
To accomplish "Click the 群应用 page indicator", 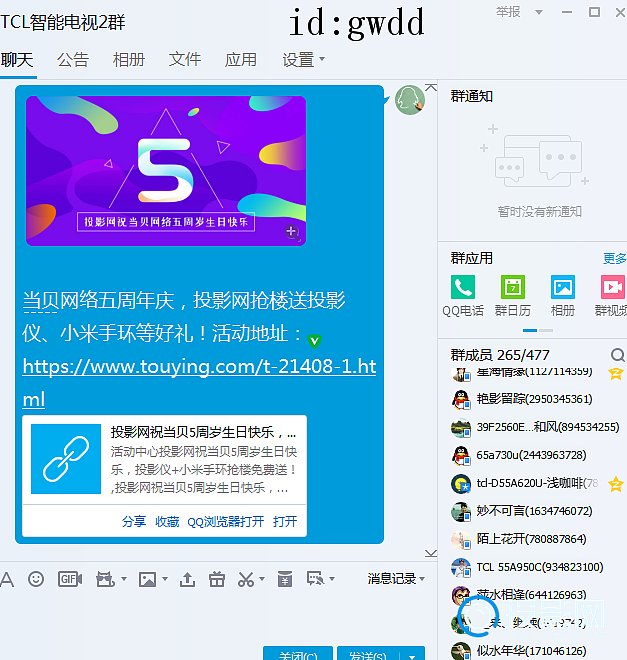I will [538, 330].
